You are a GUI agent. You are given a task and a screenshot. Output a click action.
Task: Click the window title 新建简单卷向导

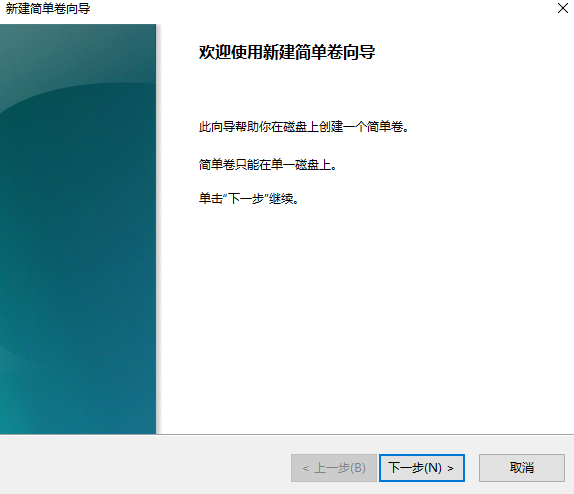pyautogui.click(x=48, y=8)
